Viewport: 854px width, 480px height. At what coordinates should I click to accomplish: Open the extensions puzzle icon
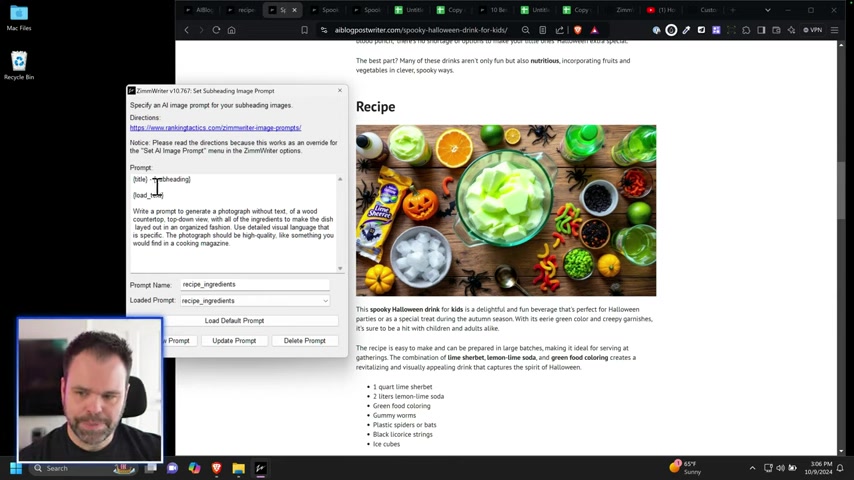(x=746, y=31)
